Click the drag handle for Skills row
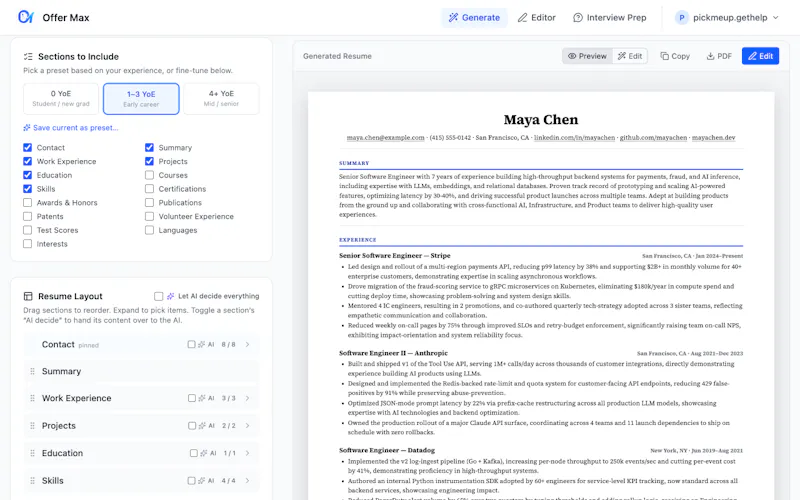 (32, 481)
